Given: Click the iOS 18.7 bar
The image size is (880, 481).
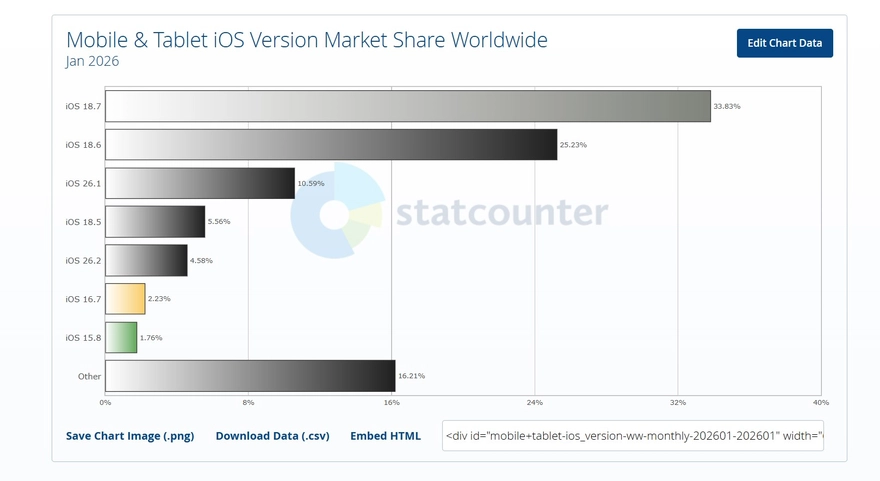Looking at the screenshot, I should [408, 106].
